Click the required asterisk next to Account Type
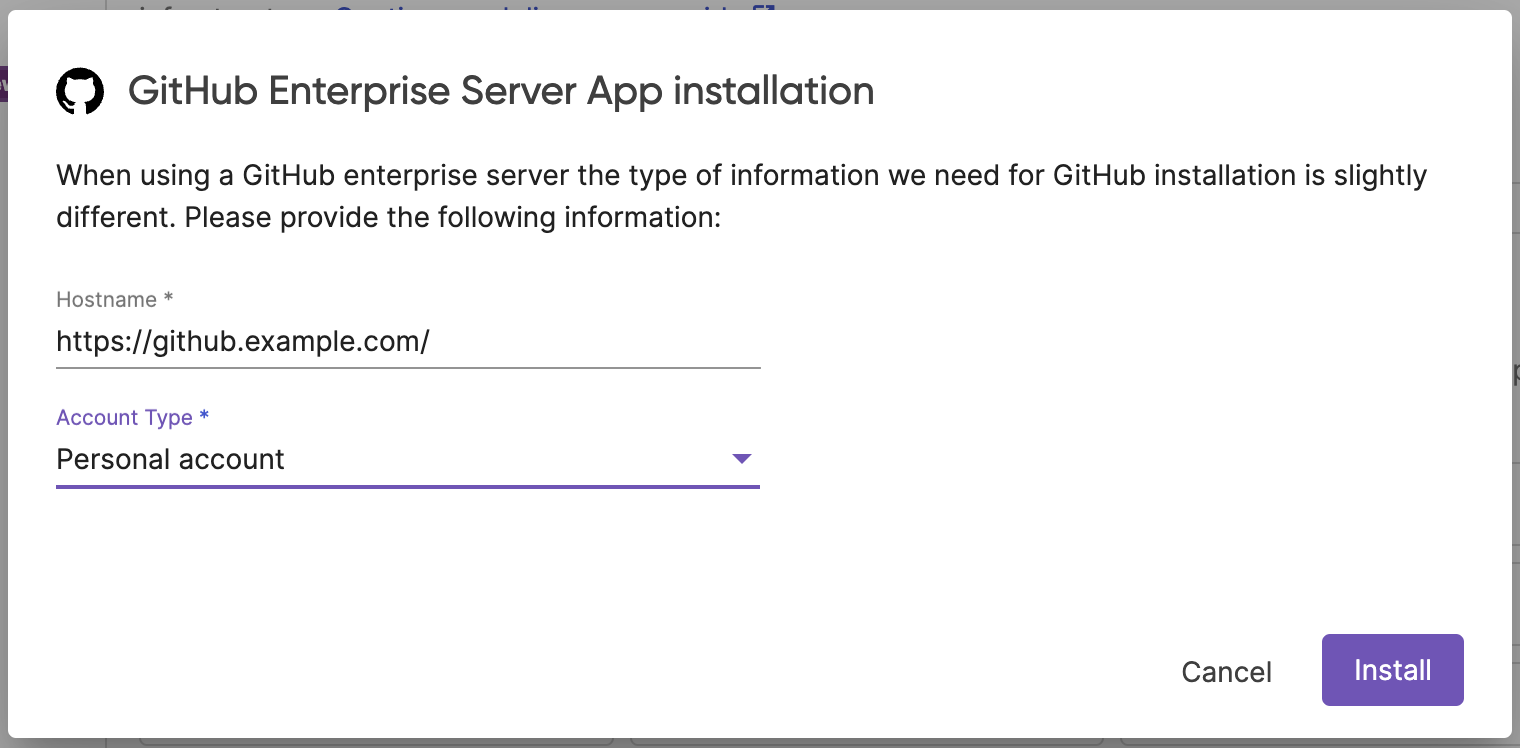 (x=204, y=415)
